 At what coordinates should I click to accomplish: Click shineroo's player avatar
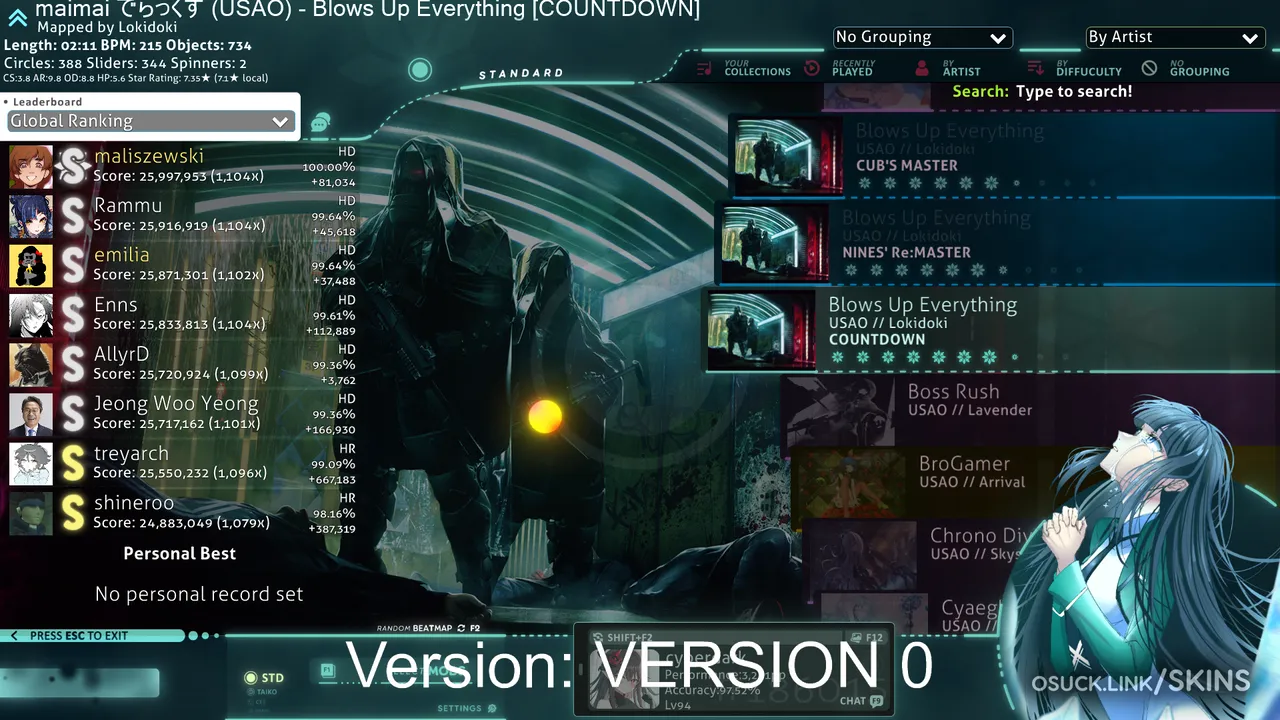coord(31,514)
